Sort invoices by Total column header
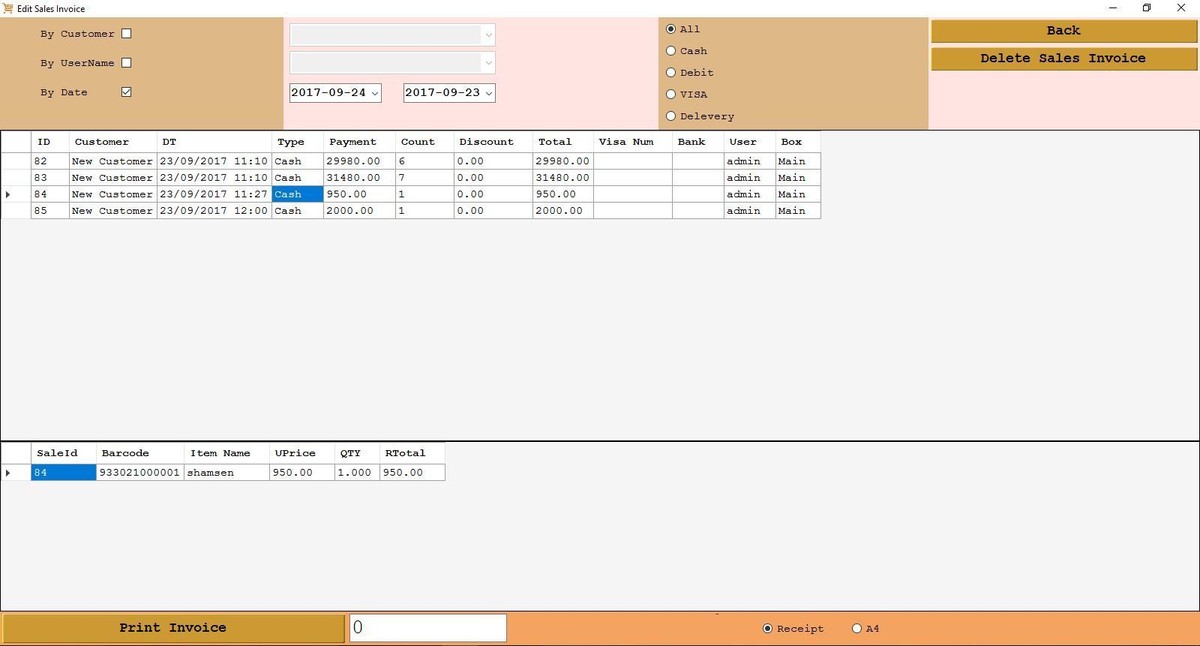Screen dimensions: 1200x646 pyautogui.click(x=555, y=142)
